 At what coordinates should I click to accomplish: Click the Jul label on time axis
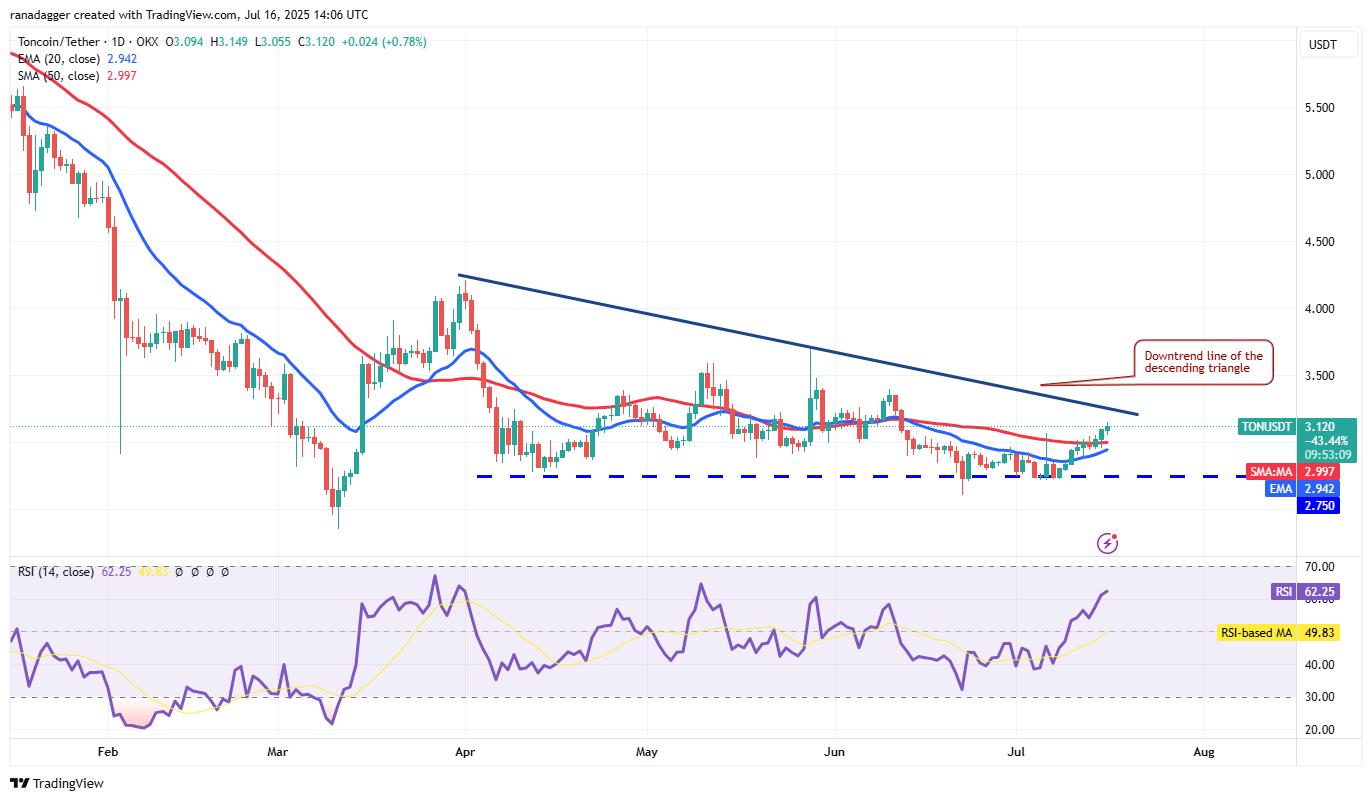click(x=1016, y=752)
